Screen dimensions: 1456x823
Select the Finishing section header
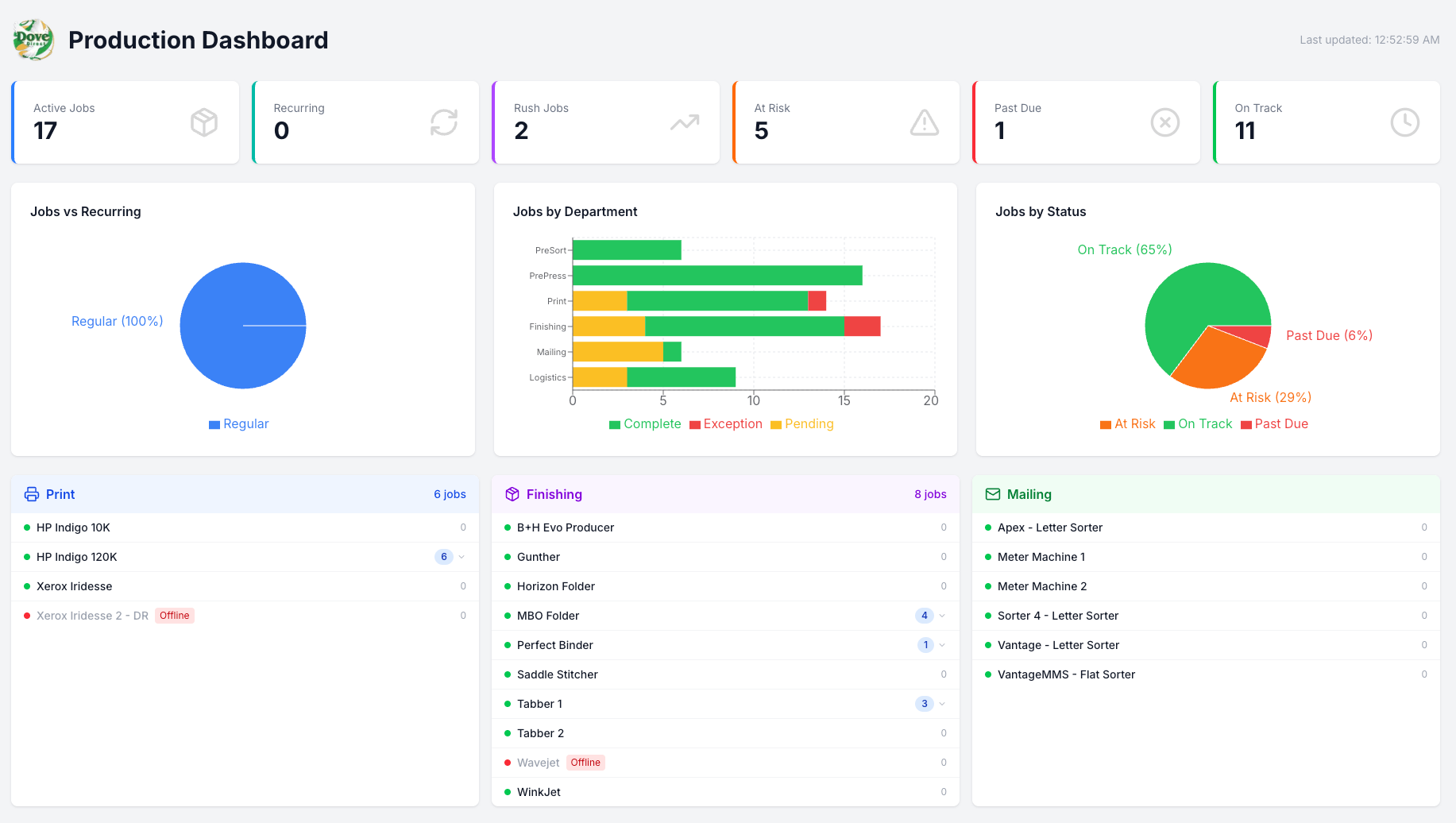(725, 494)
